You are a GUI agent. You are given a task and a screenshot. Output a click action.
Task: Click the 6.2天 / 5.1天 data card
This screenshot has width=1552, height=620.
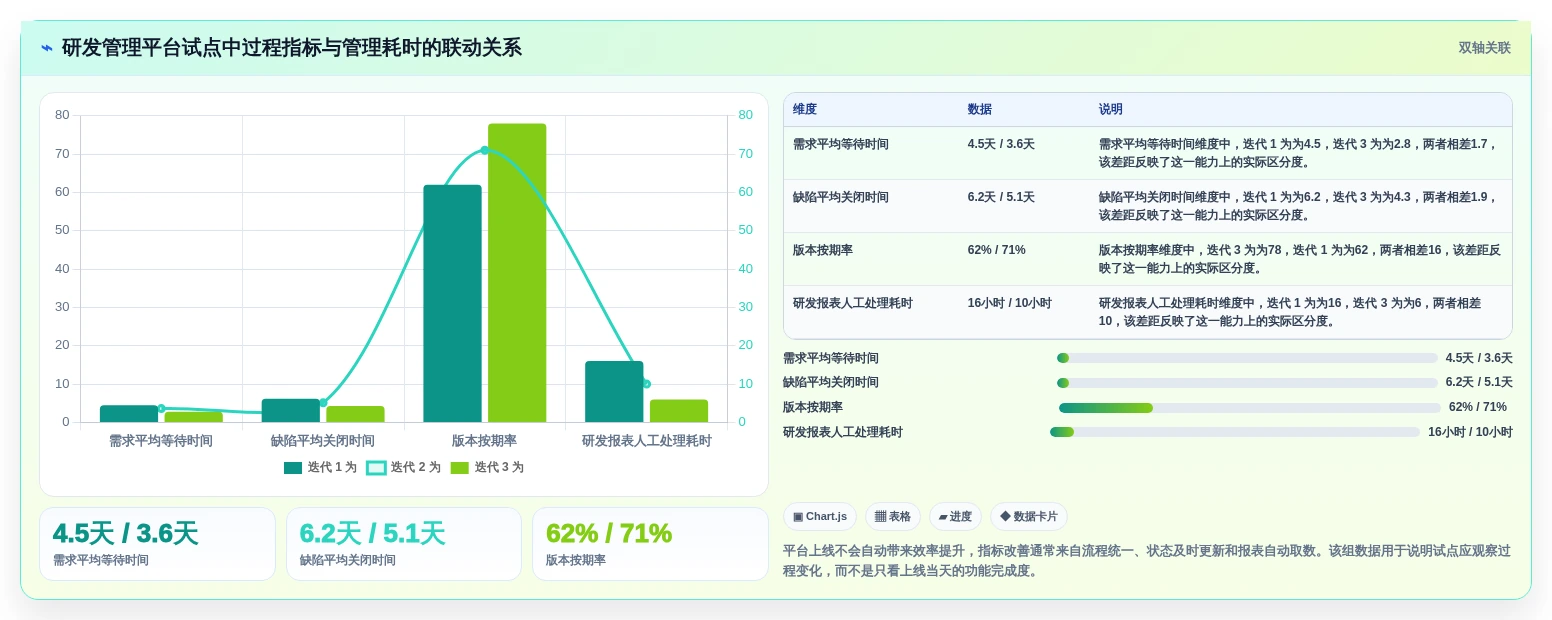(x=404, y=544)
